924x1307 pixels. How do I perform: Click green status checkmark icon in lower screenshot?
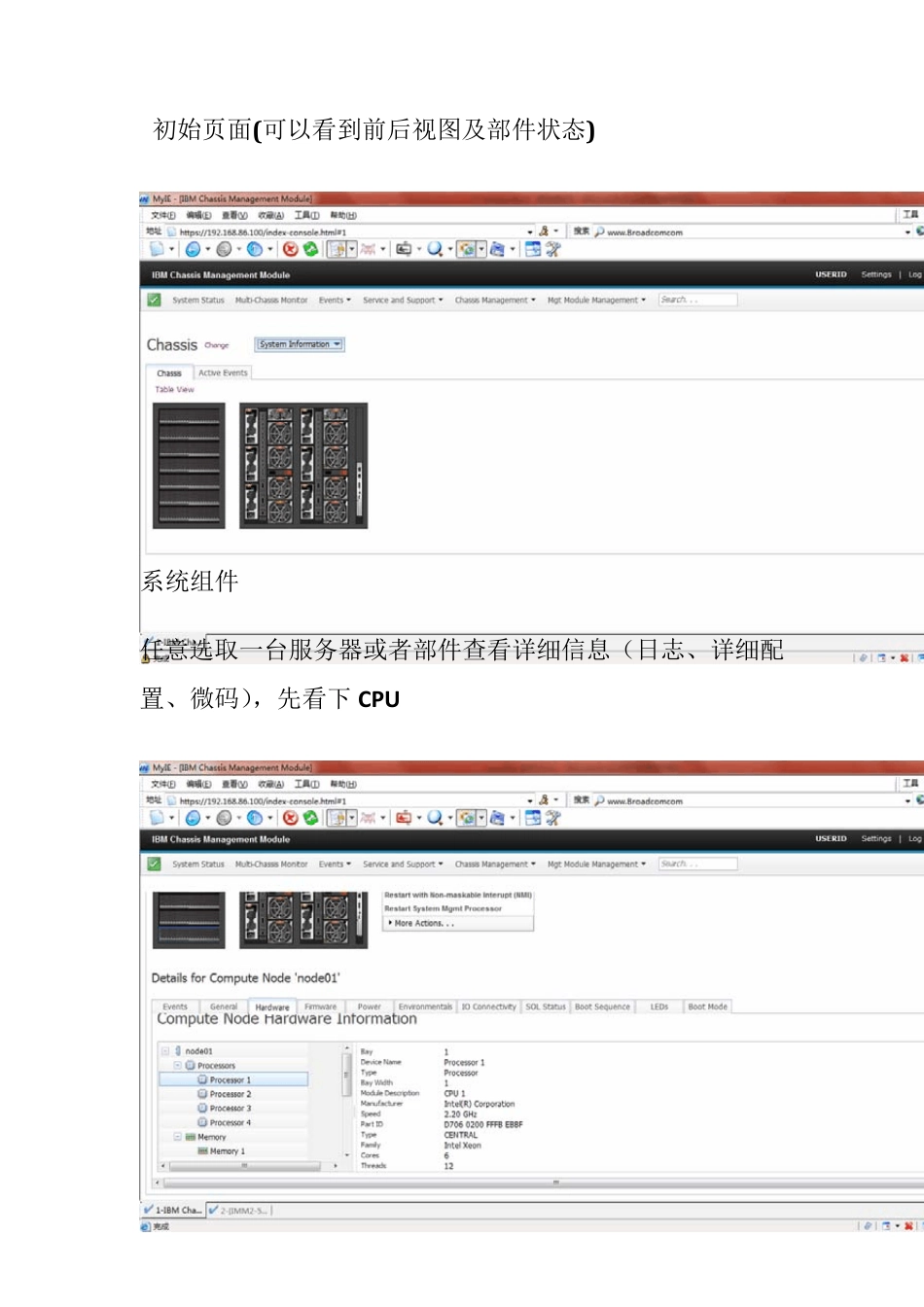(154, 864)
